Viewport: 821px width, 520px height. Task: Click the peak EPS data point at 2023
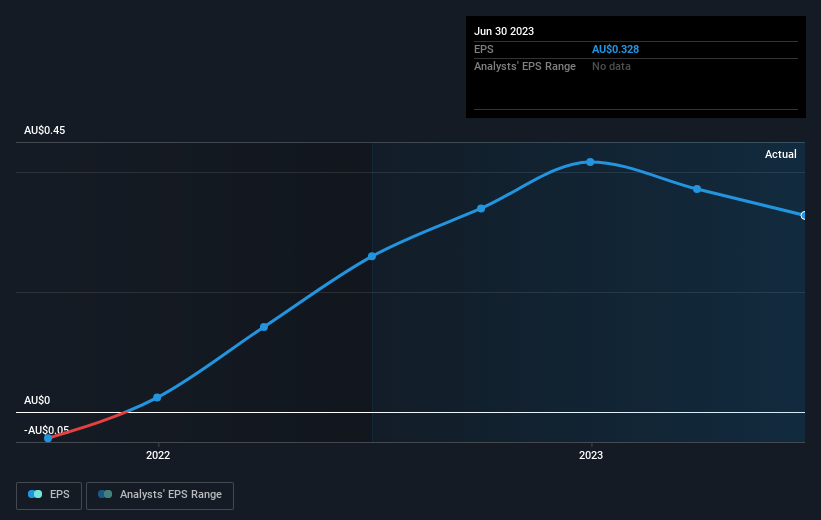pos(590,162)
